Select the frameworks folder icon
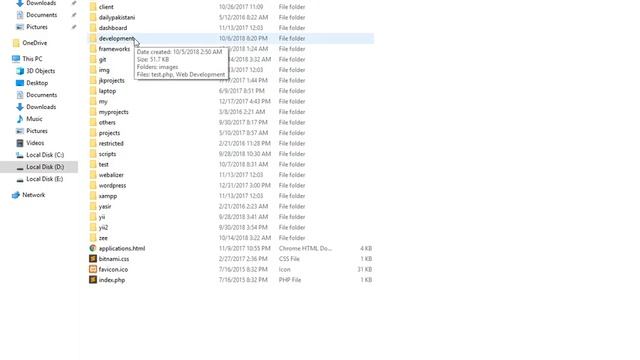This screenshot has width=640, height=360. (x=93, y=49)
